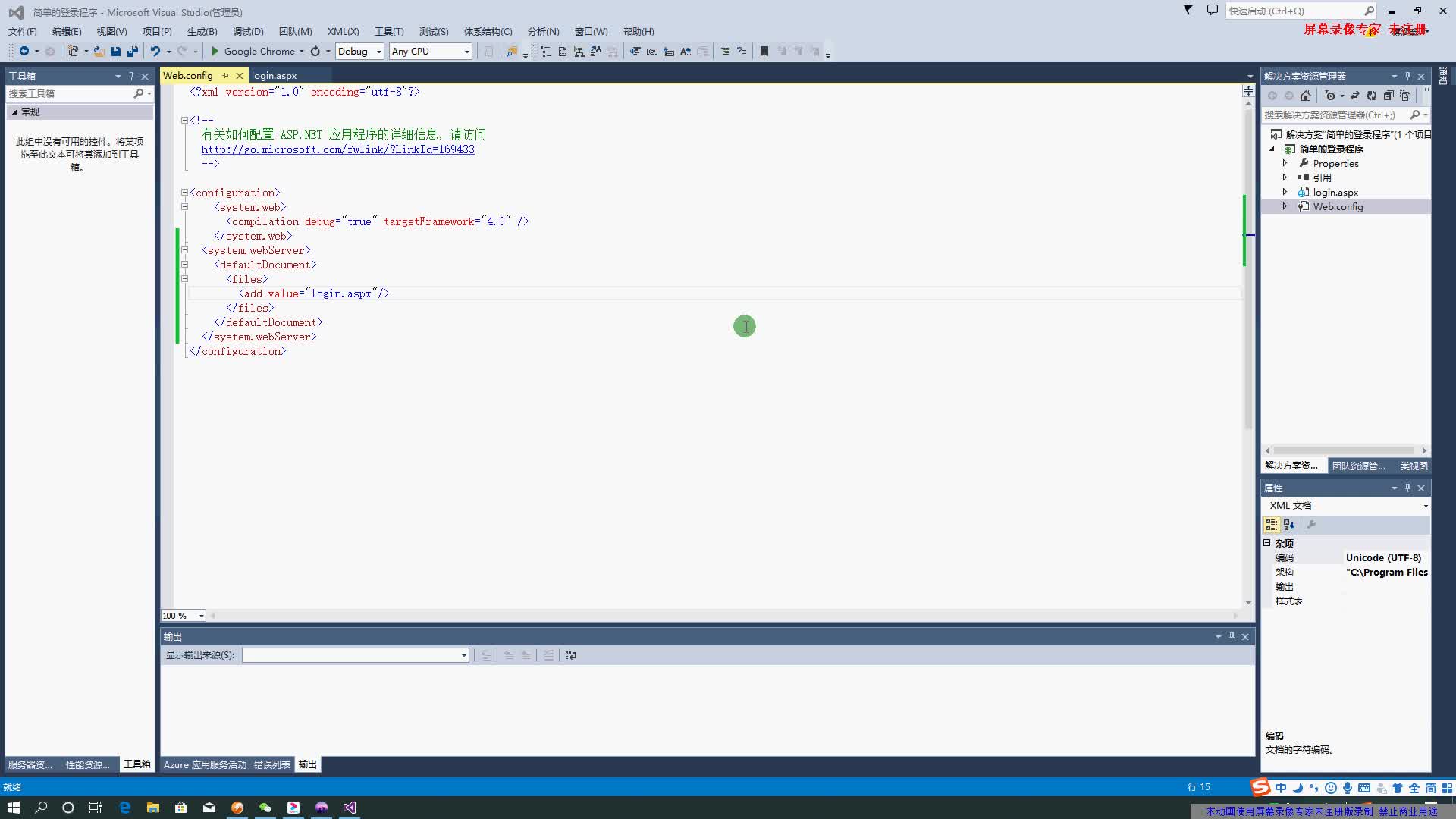Expand the Properties node in solution tree

pyautogui.click(x=1285, y=163)
